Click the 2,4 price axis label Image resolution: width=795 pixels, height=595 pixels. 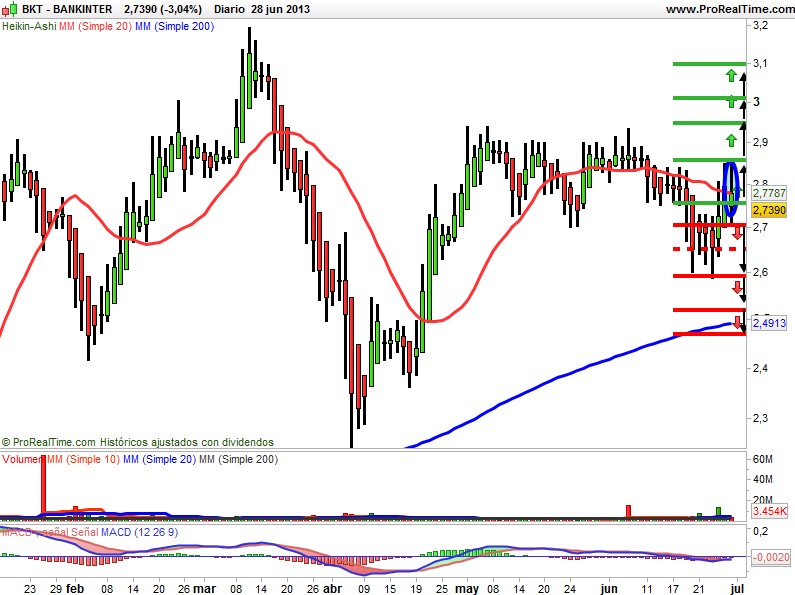click(x=760, y=368)
